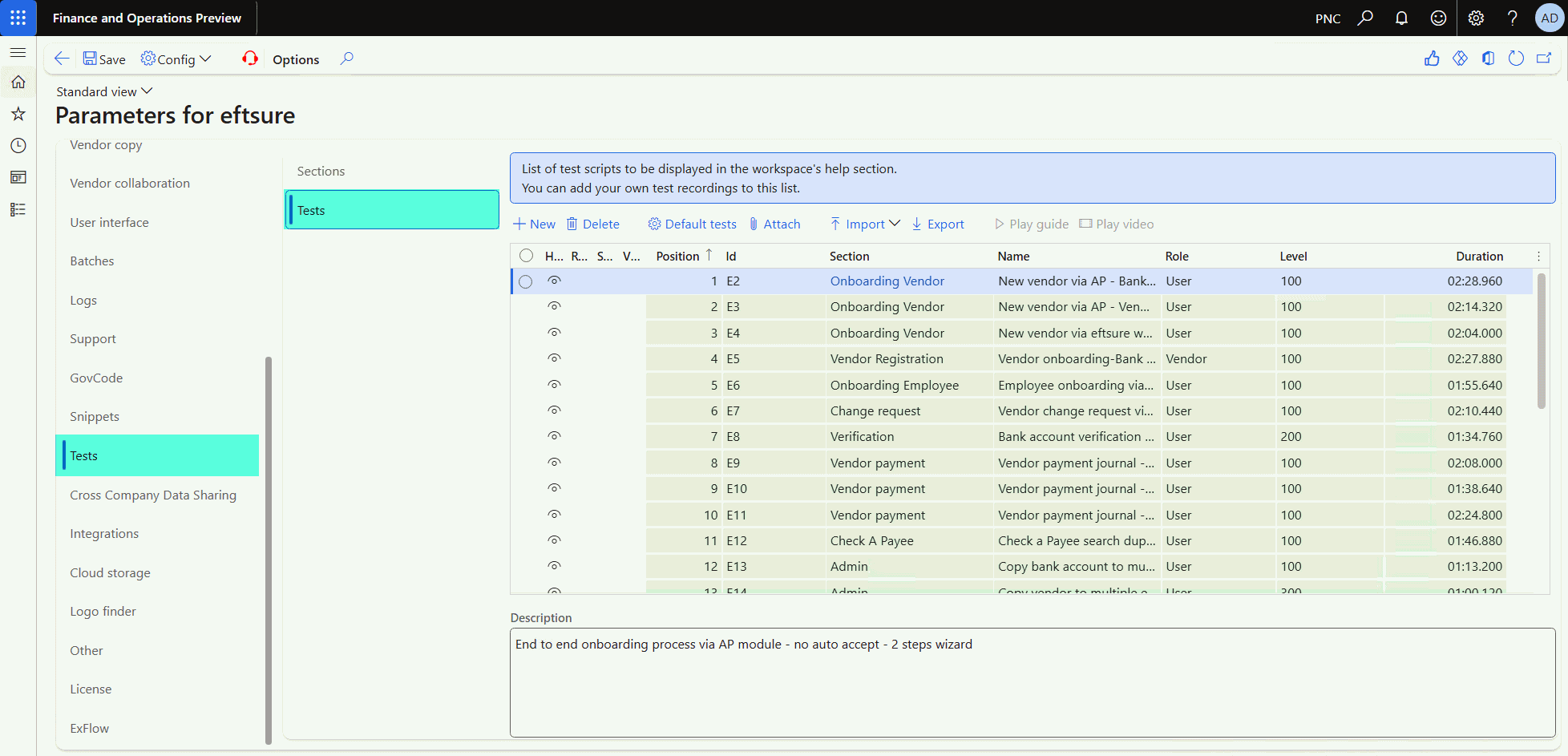Image resolution: width=1568 pixels, height=756 pixels.
Task: Open the help question mark
Action: pyautogui.click(x=1513, y=18)
